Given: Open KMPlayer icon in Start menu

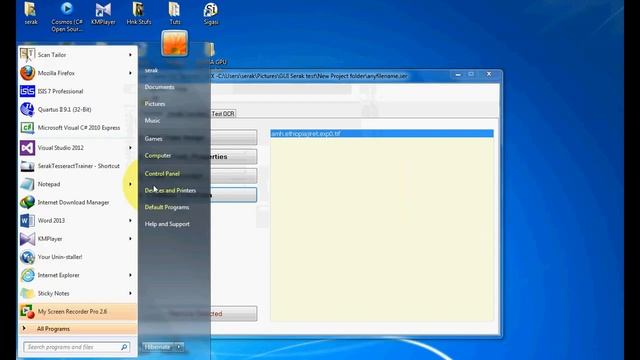Looking at the screenshot, I should (x=27, y=239).
